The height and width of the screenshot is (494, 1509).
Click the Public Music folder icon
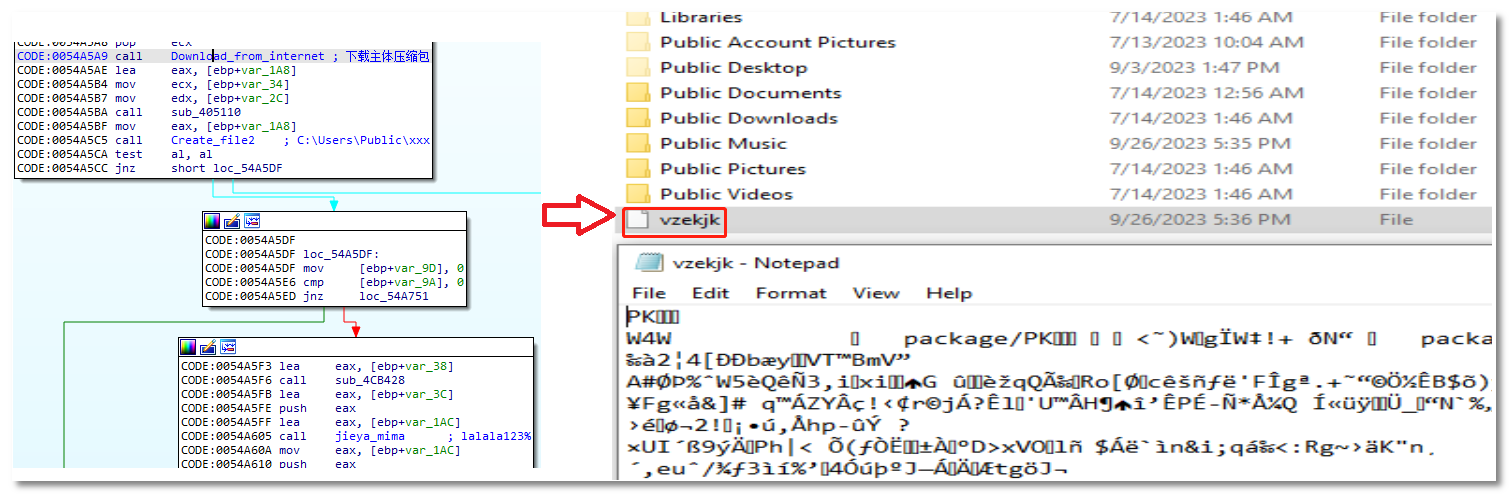(x=637, y=143)
